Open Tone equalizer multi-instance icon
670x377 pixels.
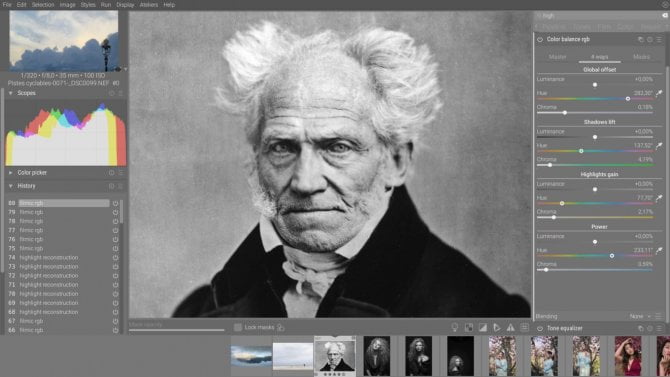click(641, 328)
